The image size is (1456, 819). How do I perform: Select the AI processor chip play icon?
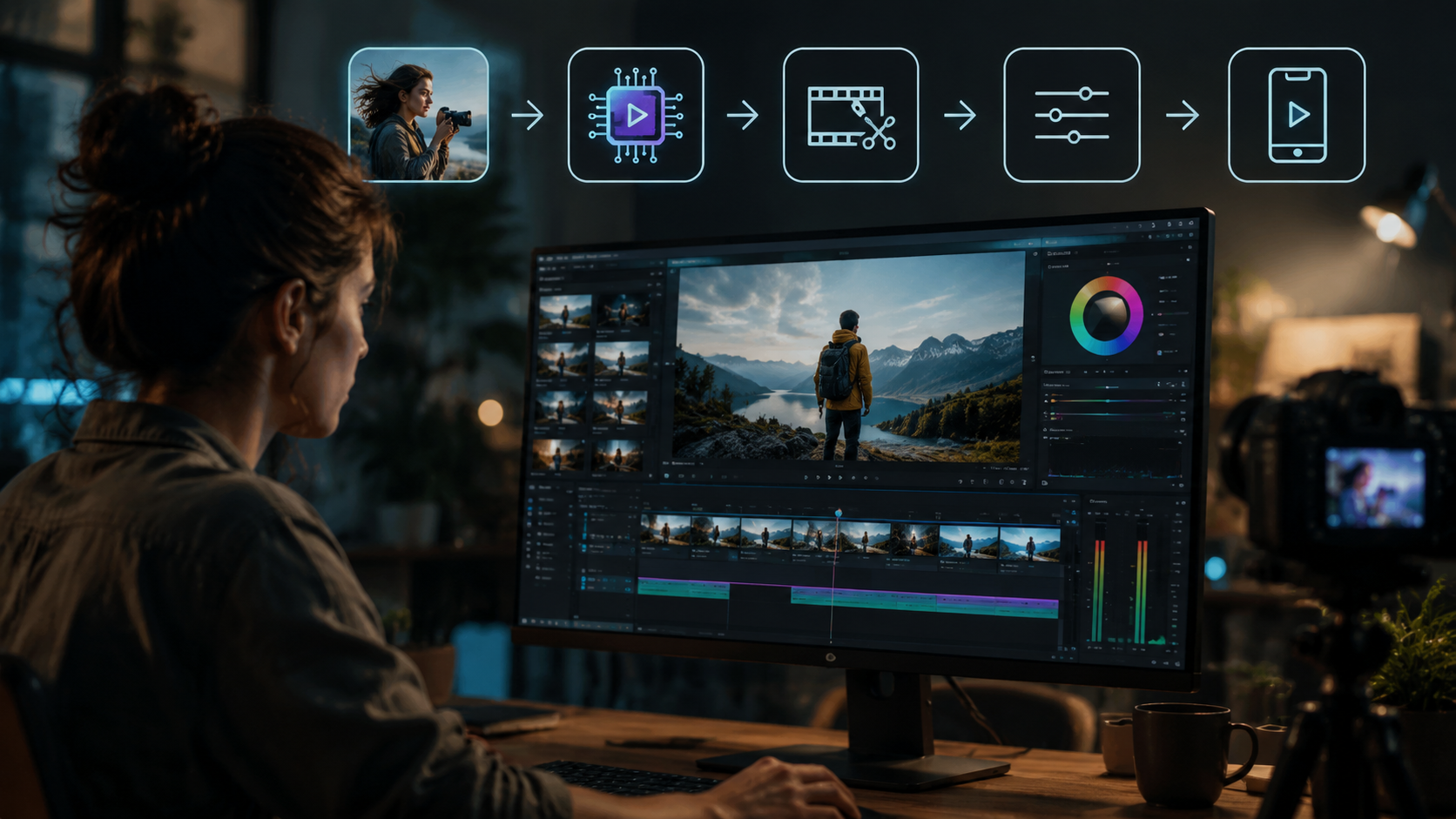[x=636, y=115]
